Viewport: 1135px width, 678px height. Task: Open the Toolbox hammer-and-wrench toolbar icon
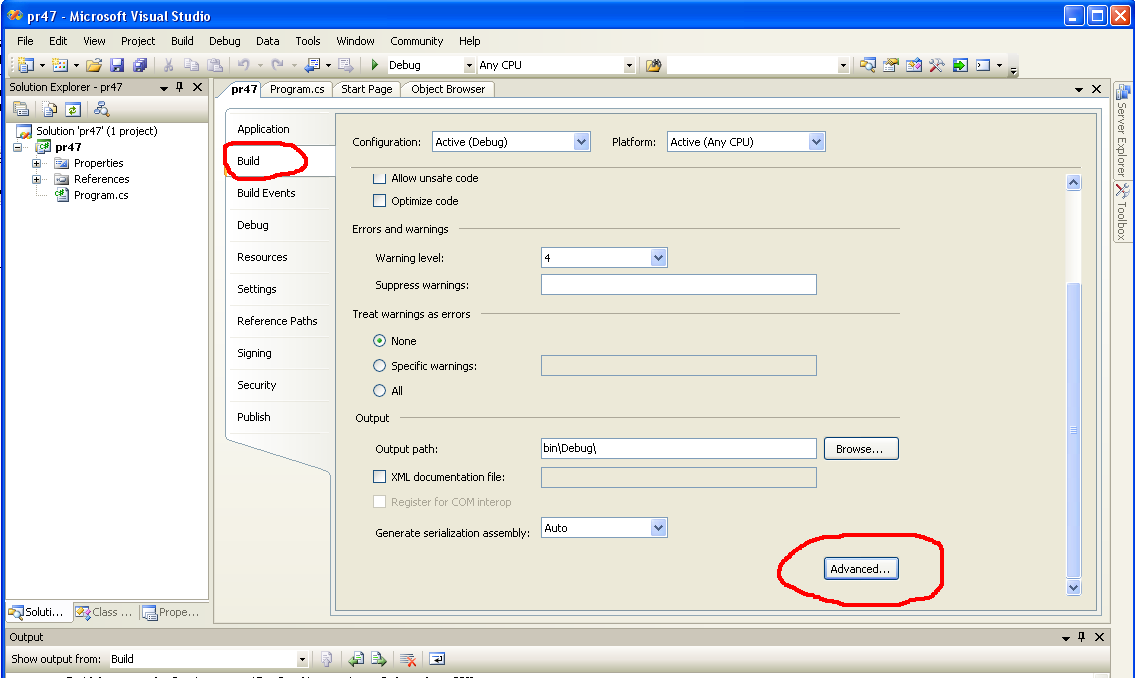937,65
